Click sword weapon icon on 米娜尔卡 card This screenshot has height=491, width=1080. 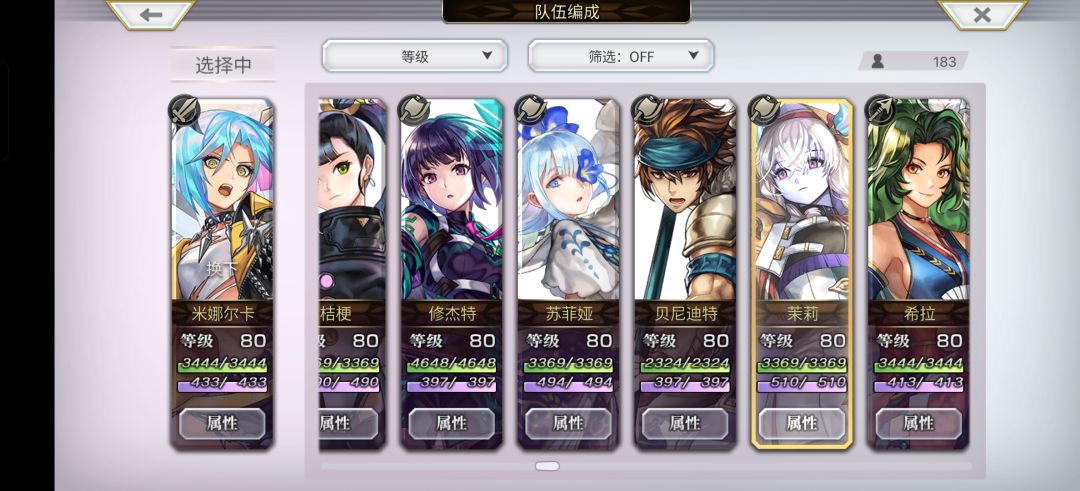185,110
